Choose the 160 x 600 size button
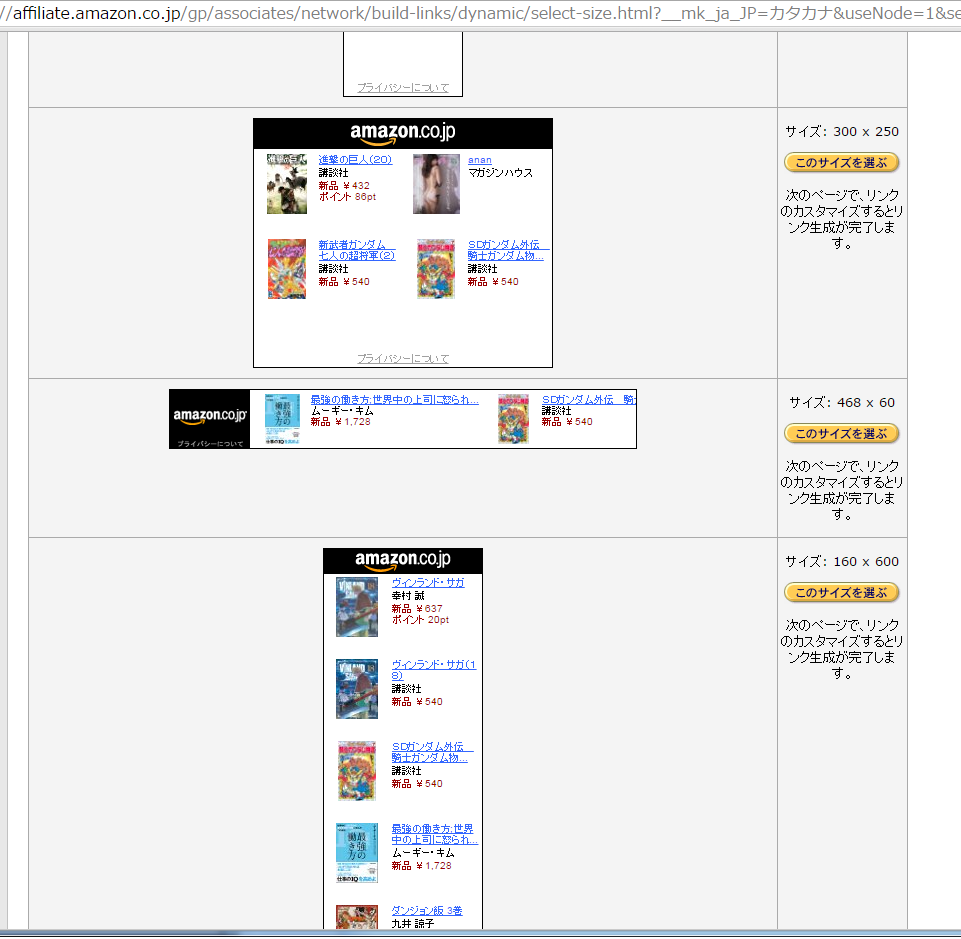The width and height of the screenshot is (961, 939). coord(841,593)
